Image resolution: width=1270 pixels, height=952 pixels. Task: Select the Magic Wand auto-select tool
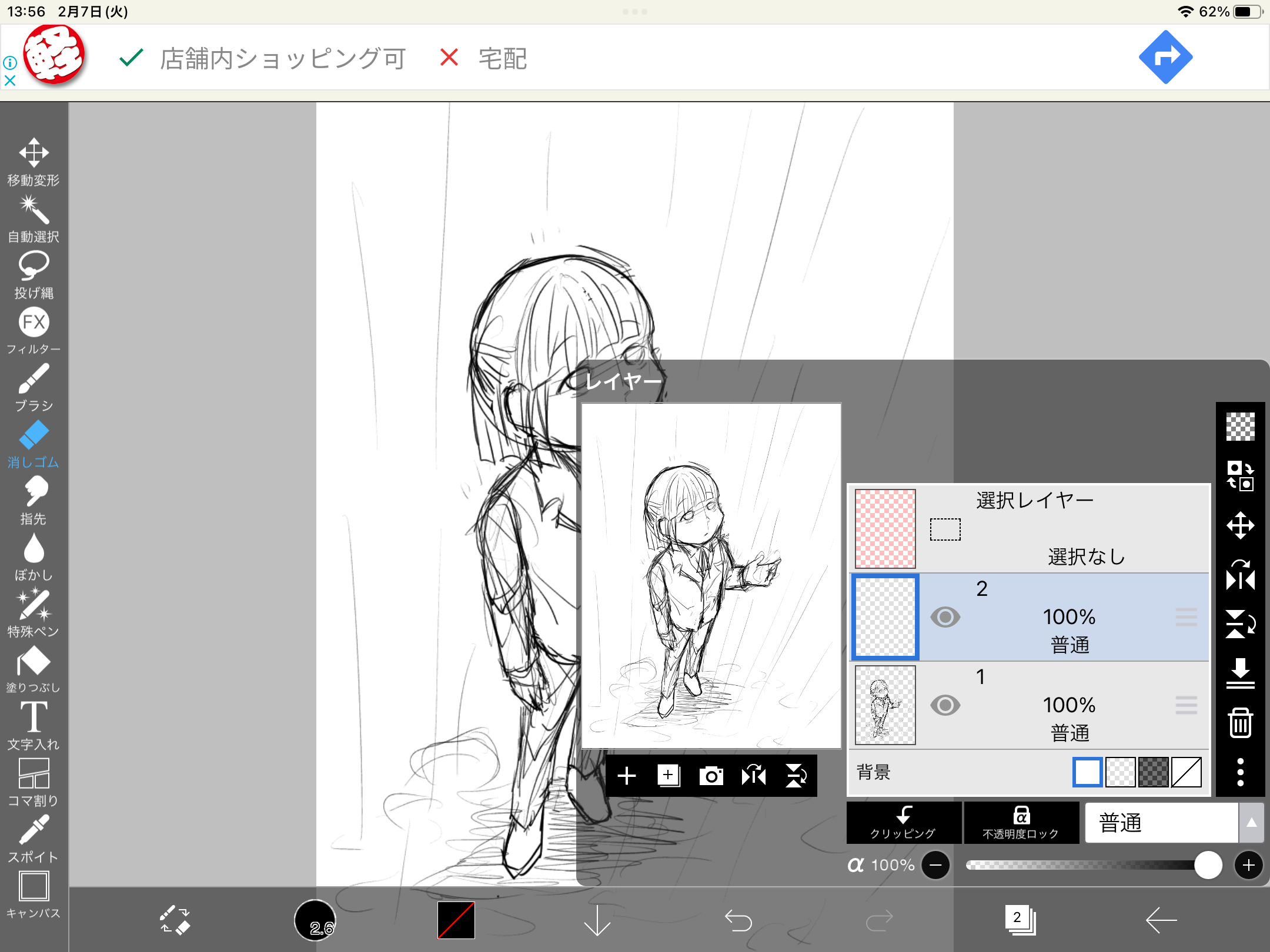point(34,218)
